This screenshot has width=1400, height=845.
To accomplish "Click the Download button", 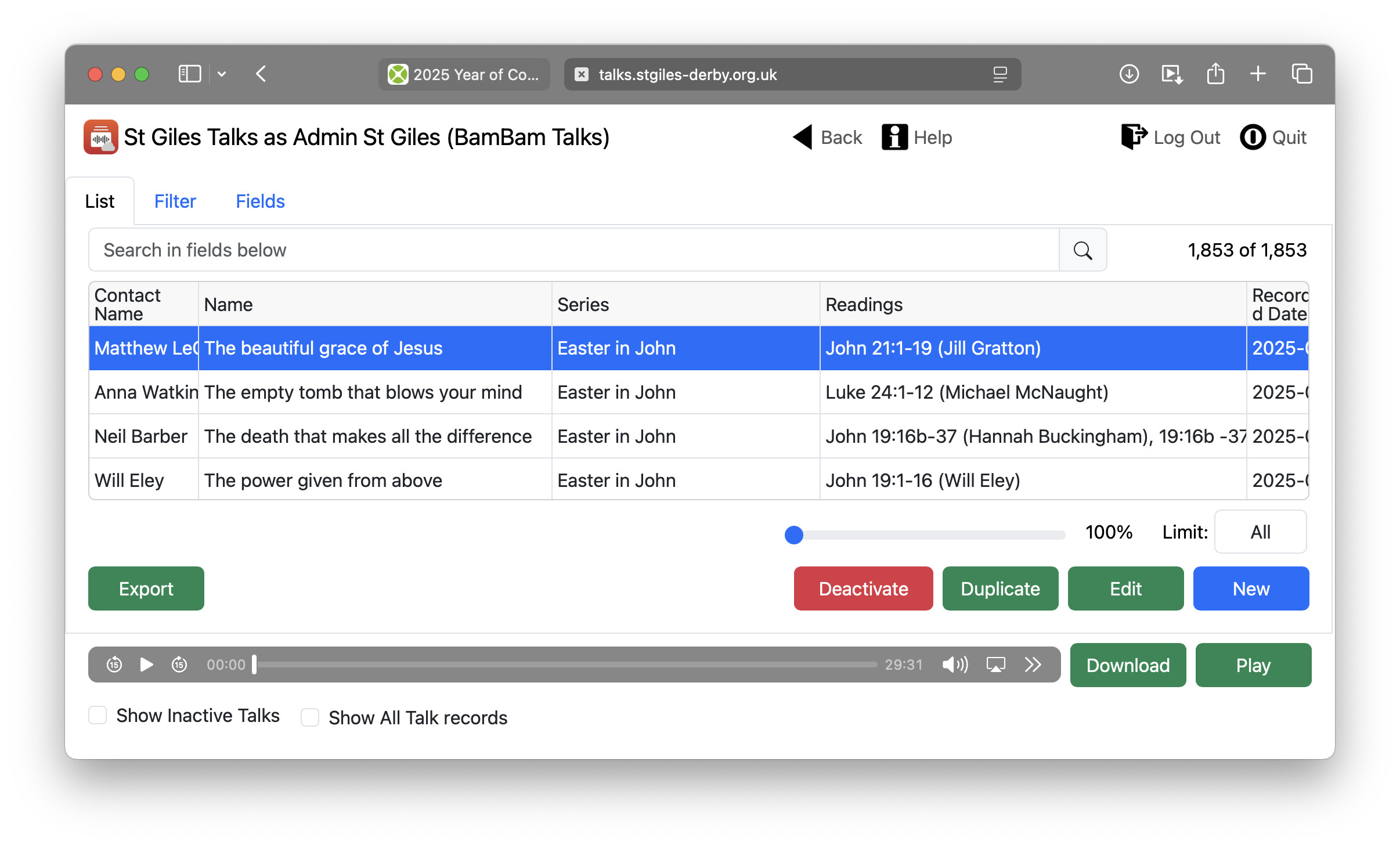I will 1128,665.
